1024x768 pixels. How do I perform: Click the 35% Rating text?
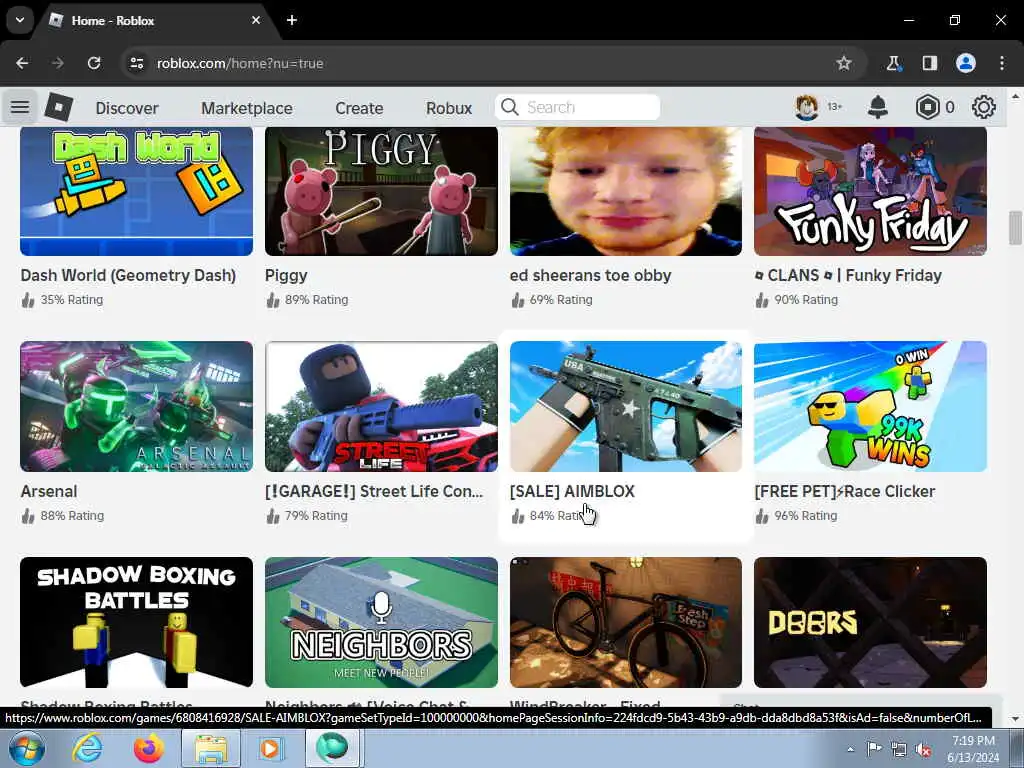72,300
